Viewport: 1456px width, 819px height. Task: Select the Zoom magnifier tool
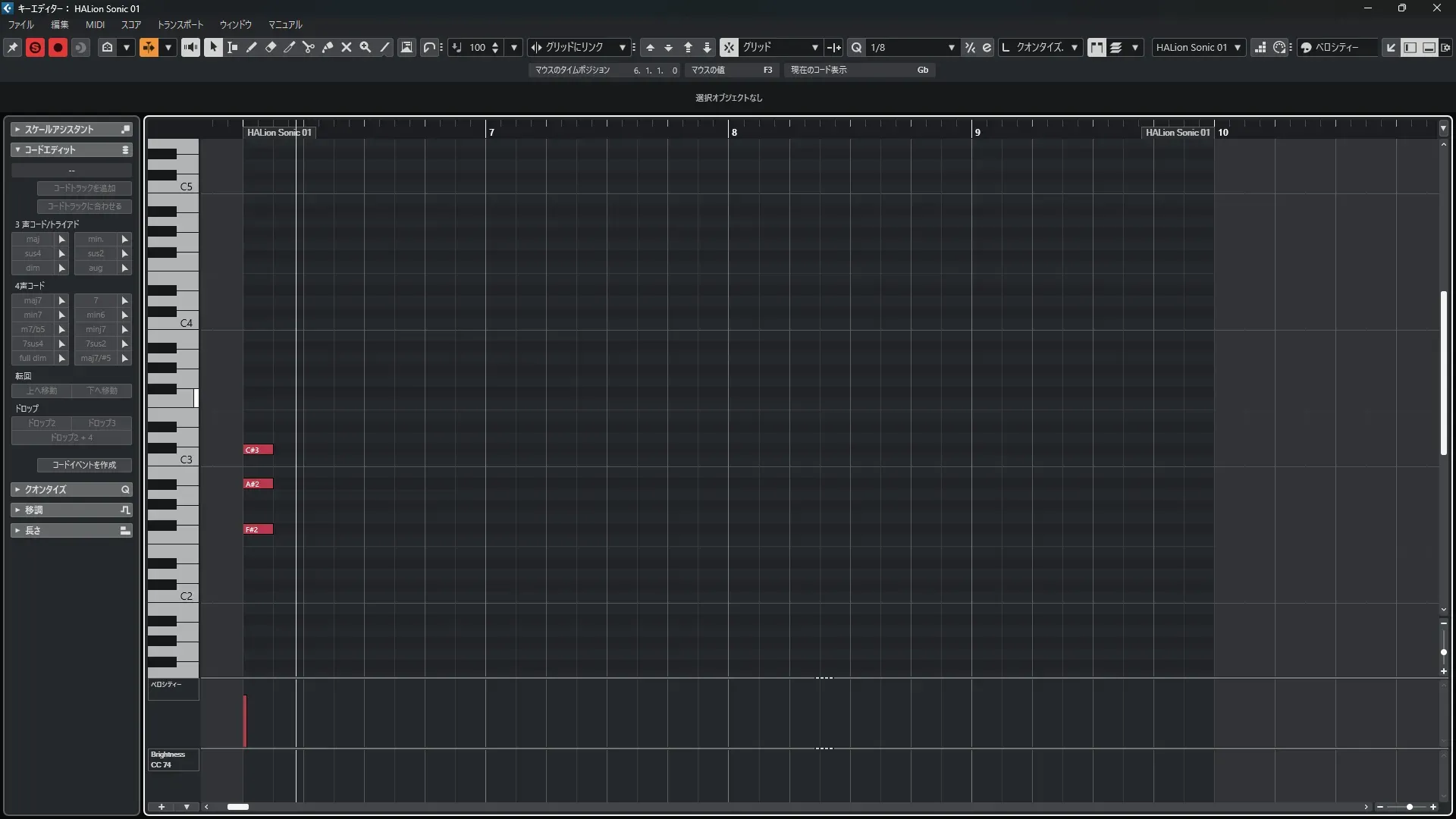(365, 47)
